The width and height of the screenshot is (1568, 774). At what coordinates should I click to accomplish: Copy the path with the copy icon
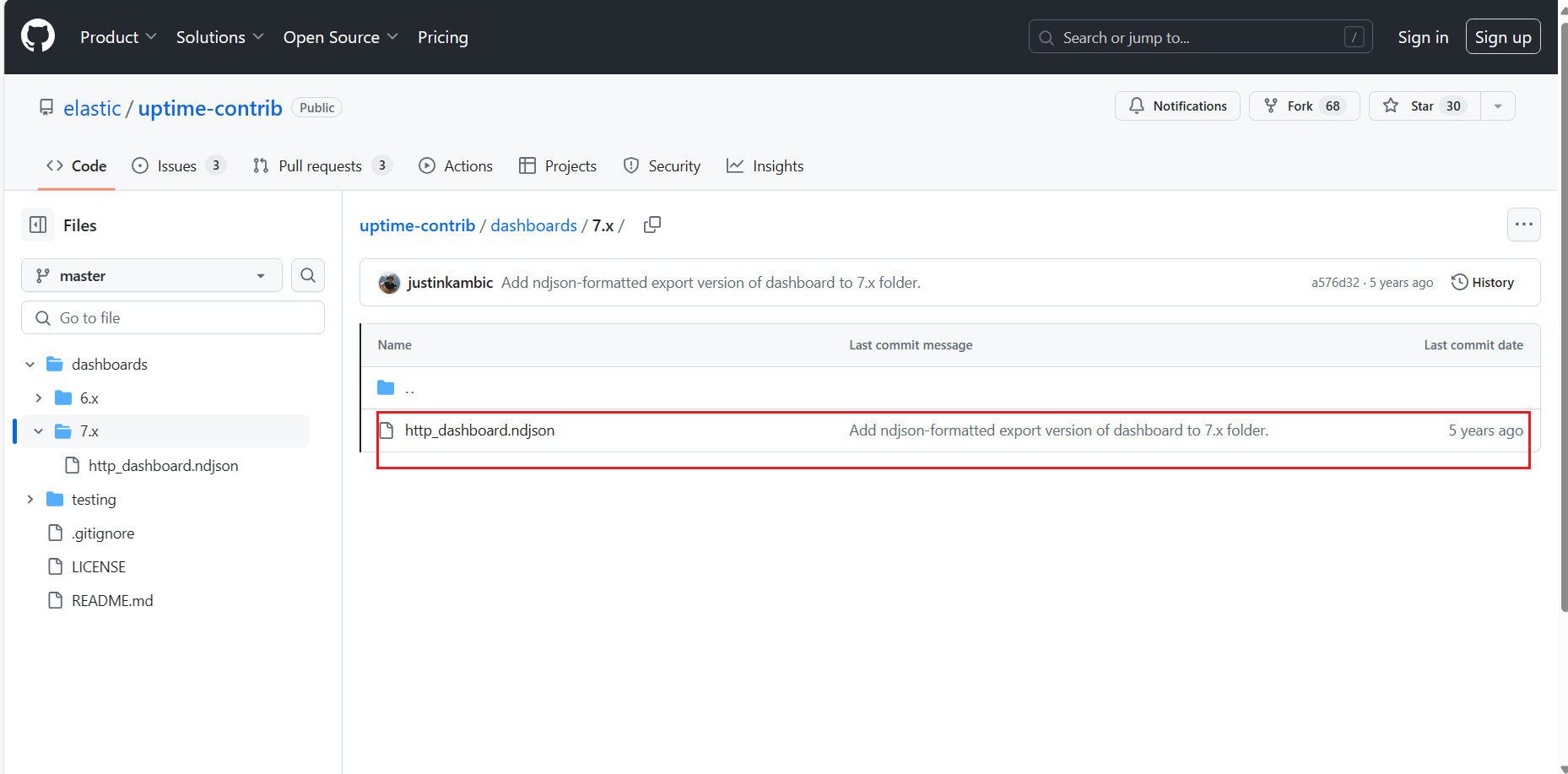652,225
